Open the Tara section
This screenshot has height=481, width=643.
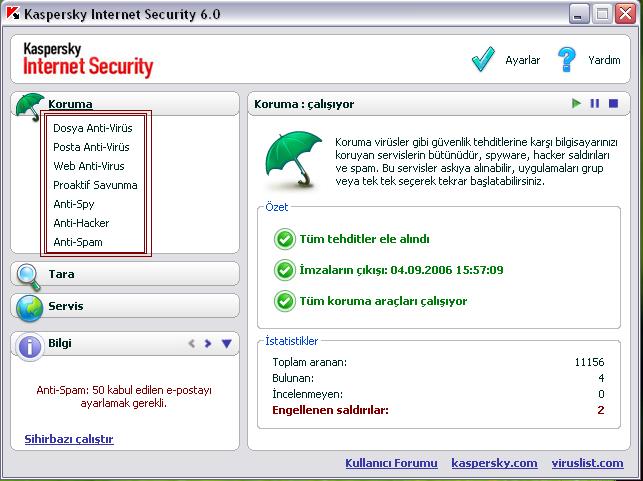click(x=62, y=274)
